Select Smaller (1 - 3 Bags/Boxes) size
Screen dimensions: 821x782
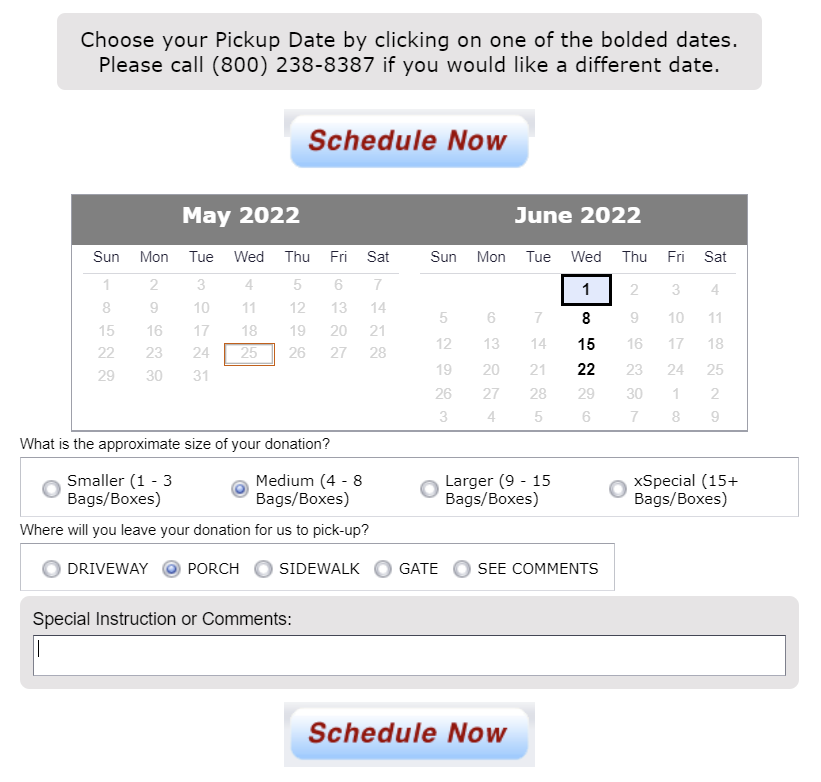pyautogui.click(x=51, y=488)
